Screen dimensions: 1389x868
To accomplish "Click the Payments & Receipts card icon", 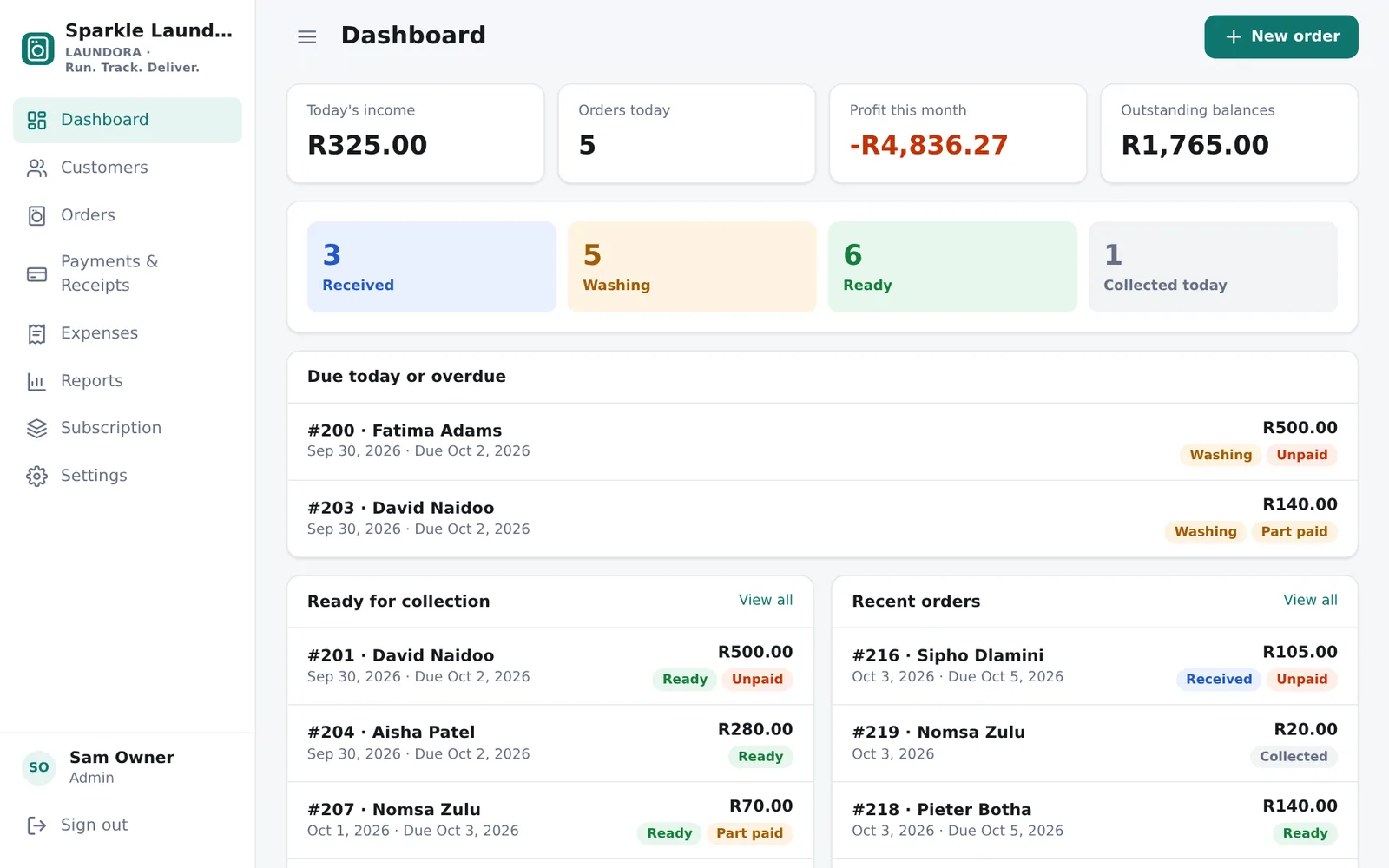I will [36, 274].
